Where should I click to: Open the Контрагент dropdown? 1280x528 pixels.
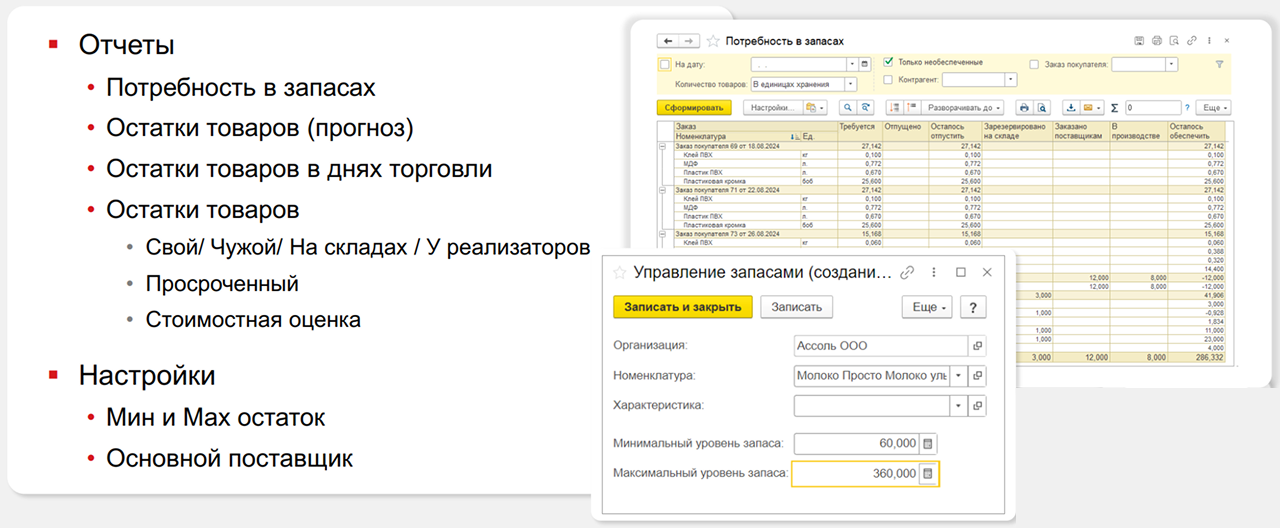[1011, 79]
